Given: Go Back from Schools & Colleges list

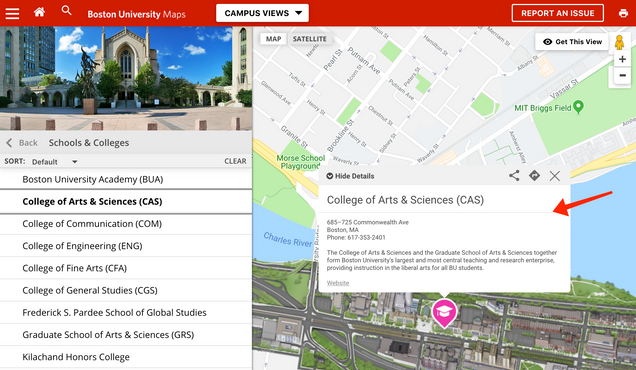Looking at the screenshot, I should point(22,143).
